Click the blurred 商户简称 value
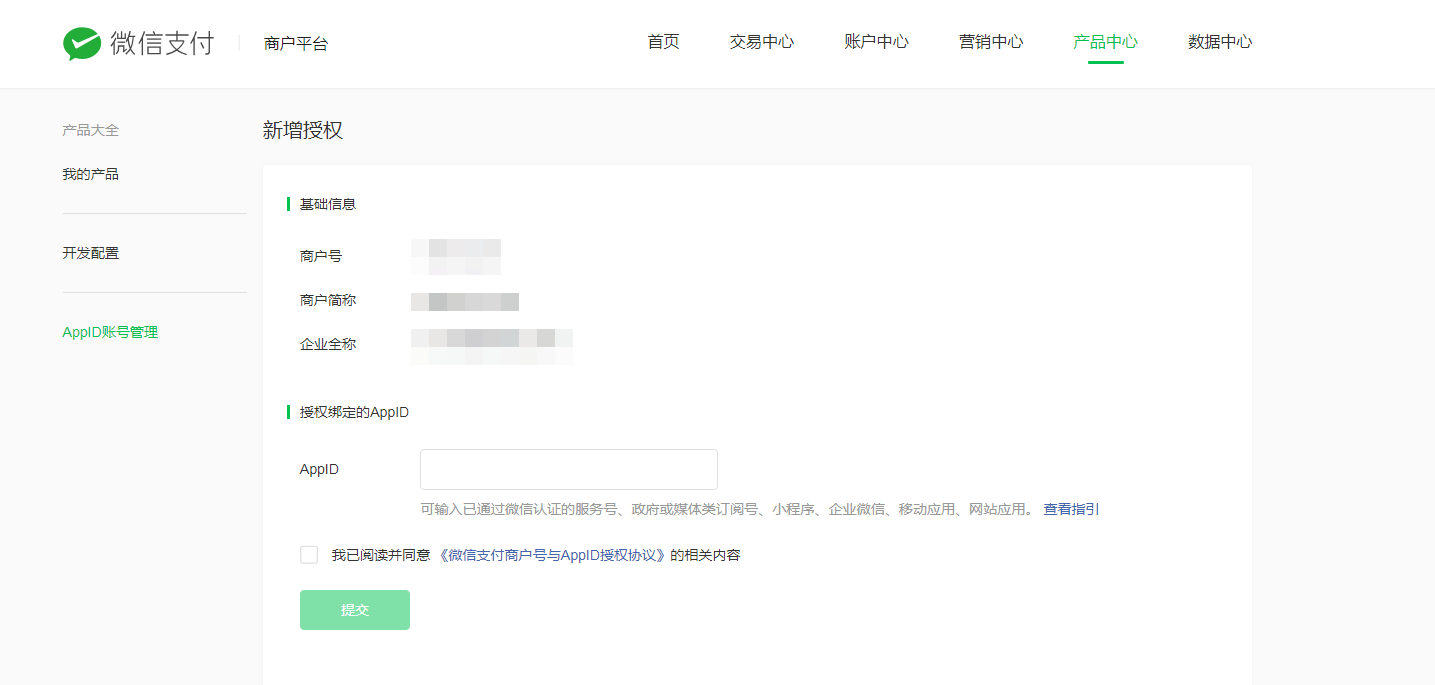1435x685 pixels. click(465, 301)
